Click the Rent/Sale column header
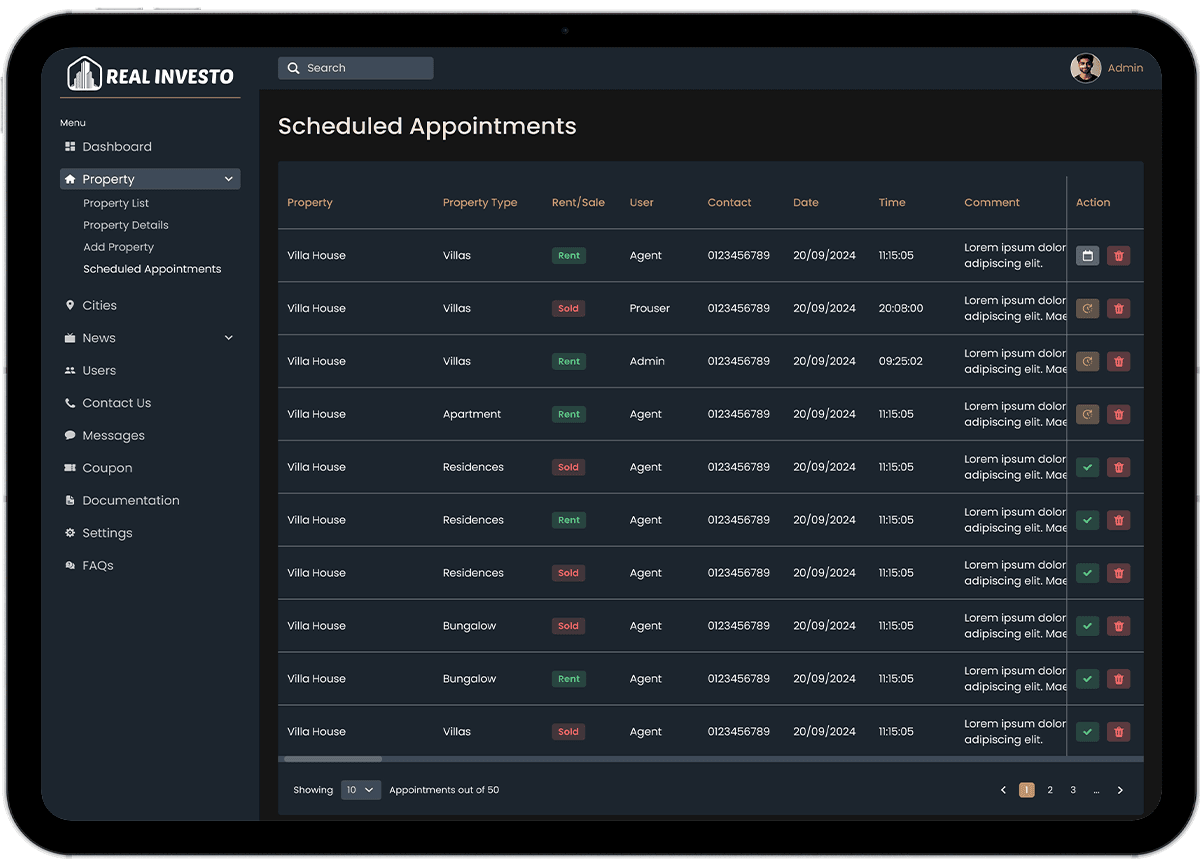The height and width of the screenshot is (866, 1200). (x=578, y=203)
